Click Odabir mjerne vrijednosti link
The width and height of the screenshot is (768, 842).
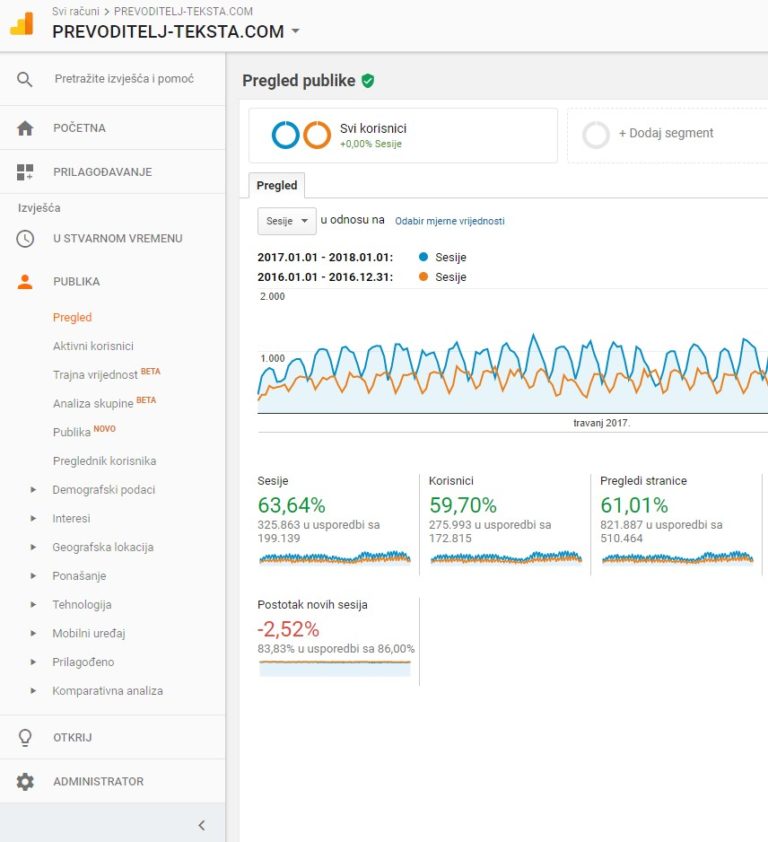tap(450, 221)
